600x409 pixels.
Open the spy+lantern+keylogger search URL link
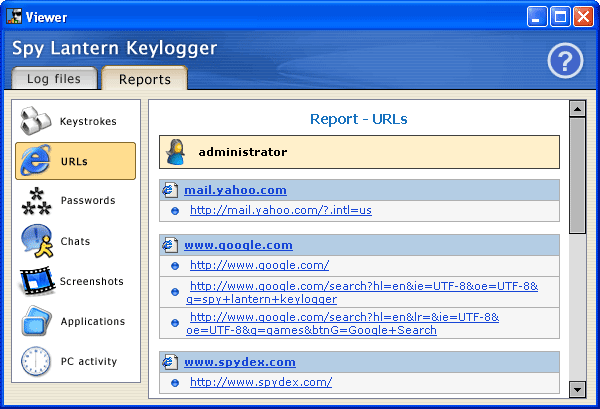[362, 292]
